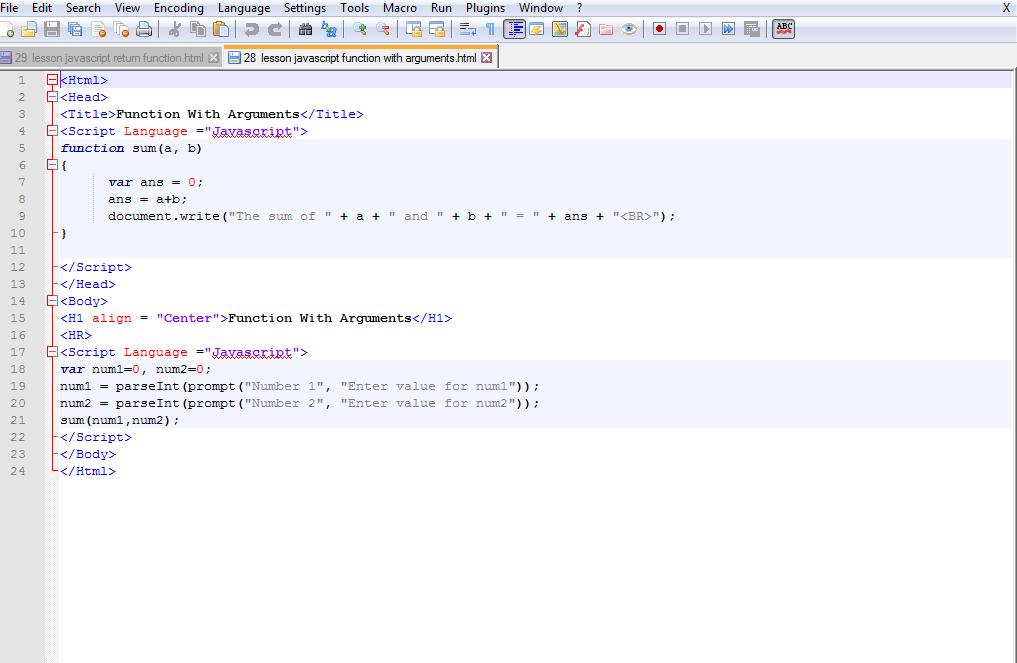The width and height of the screenshot is (1017, 663).
Task: Toggle the indent guide button
Action: click(514, 29)
